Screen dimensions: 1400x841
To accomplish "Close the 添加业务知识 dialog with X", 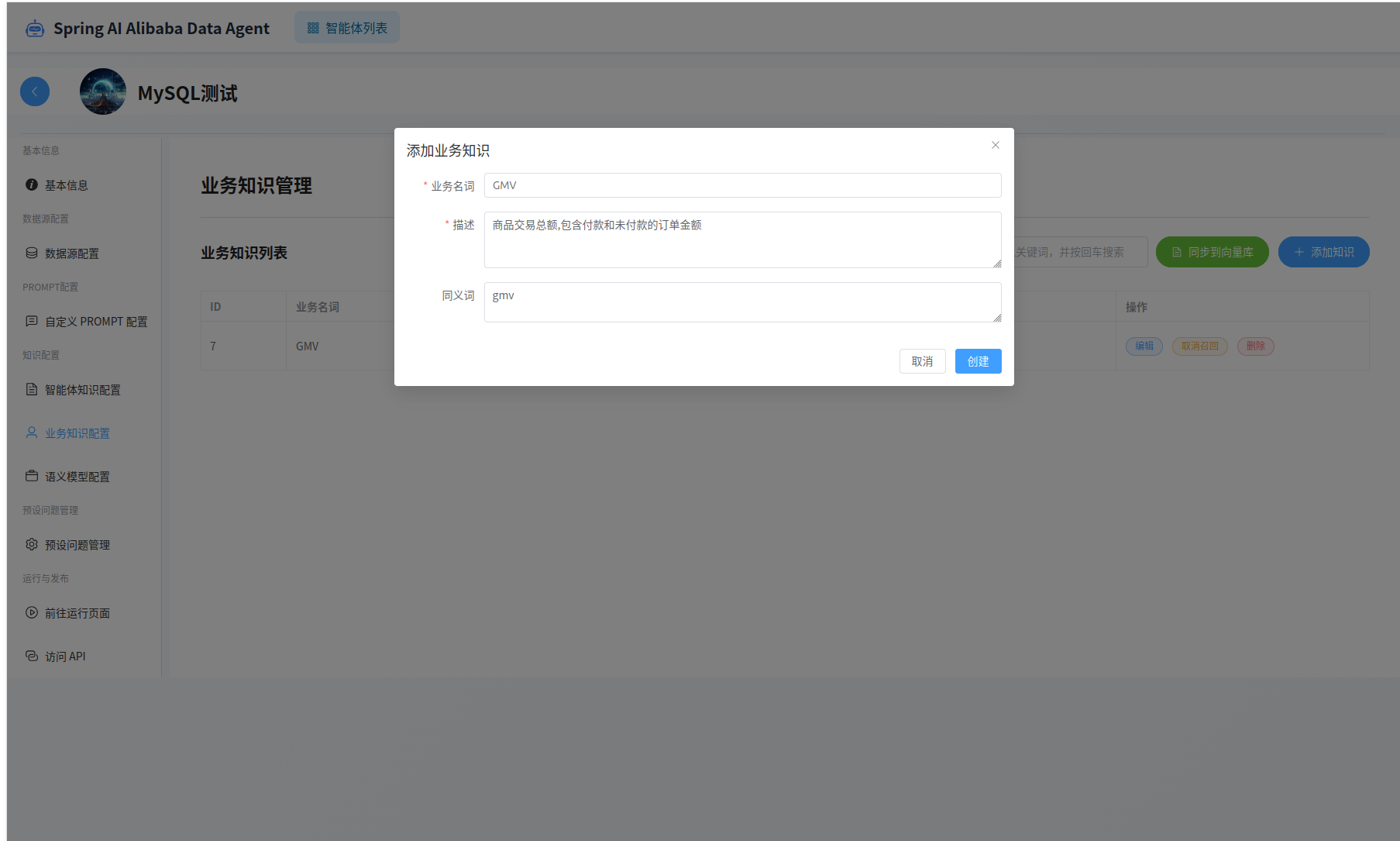I will (x=996, y=145).
